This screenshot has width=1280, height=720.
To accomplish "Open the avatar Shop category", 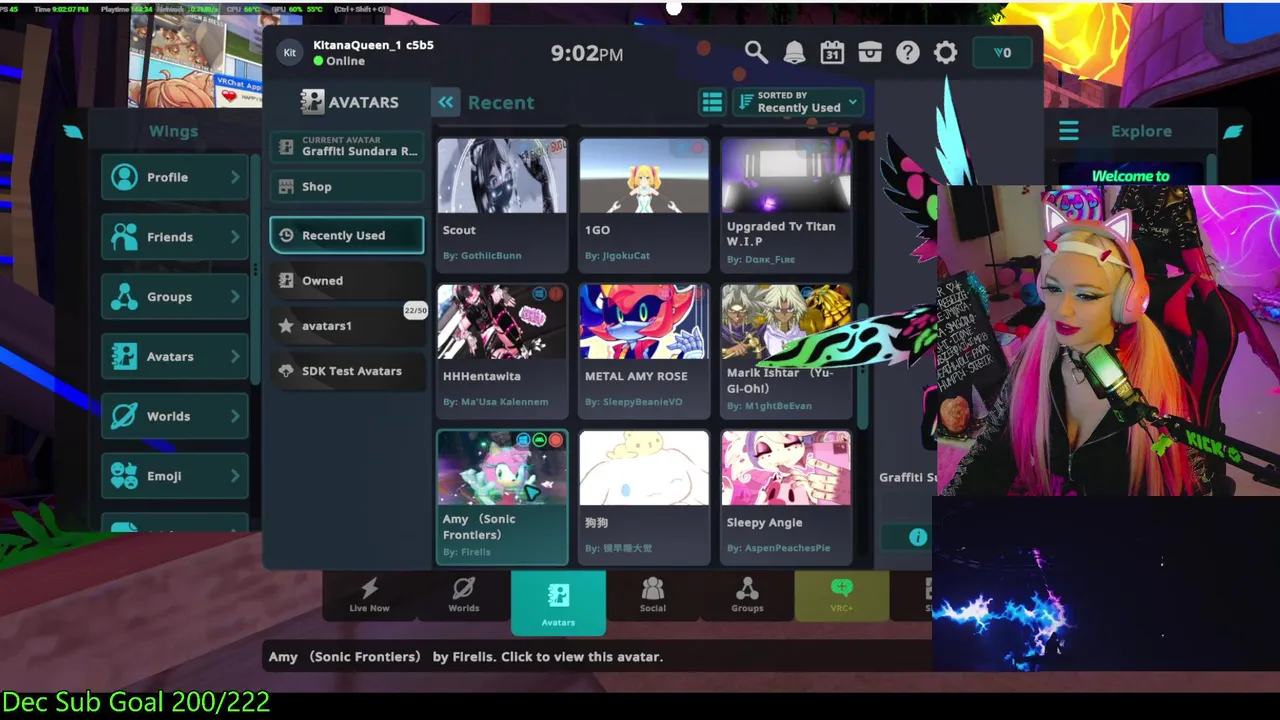I will click(347, 187).
